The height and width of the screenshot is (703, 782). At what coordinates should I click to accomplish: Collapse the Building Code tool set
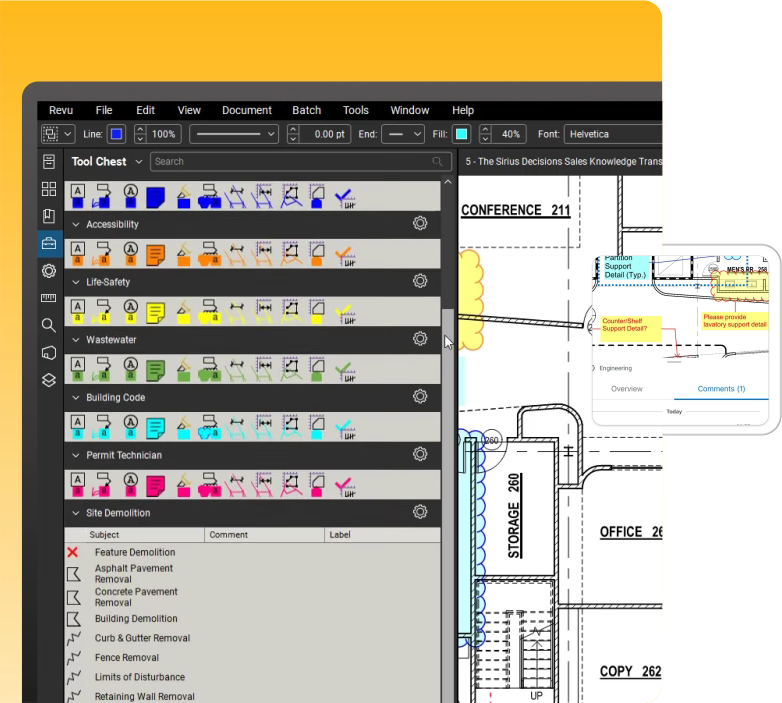(x=76, y=398)
